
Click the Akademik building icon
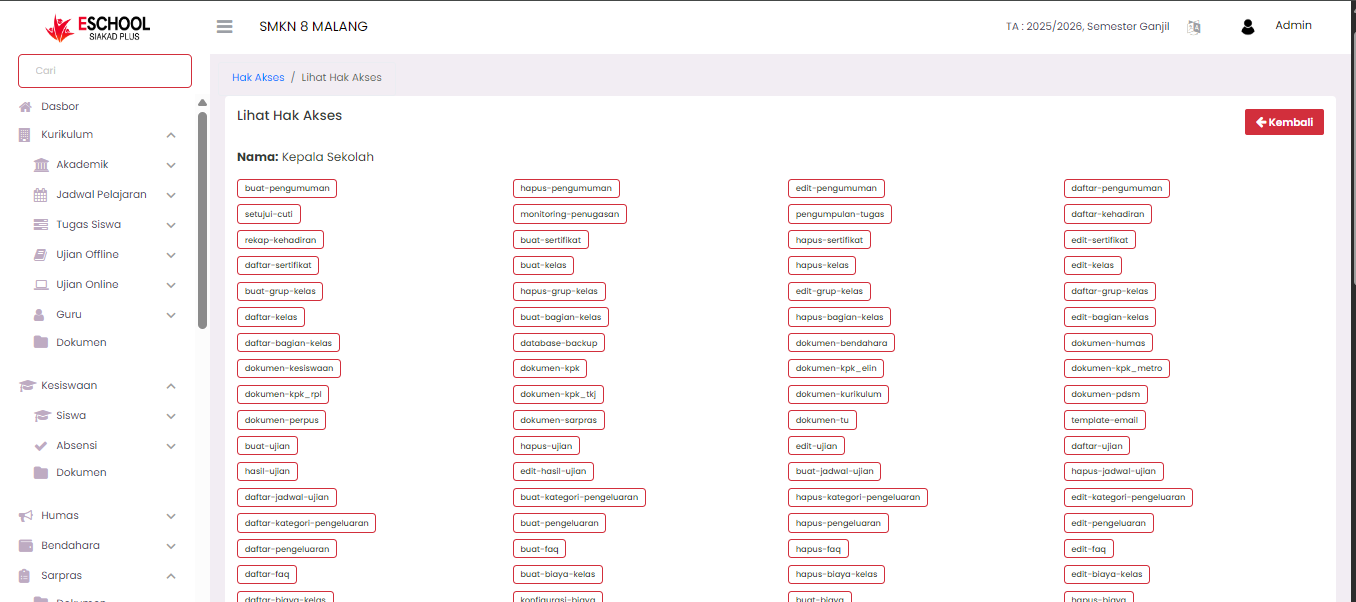tap(41, 165)
